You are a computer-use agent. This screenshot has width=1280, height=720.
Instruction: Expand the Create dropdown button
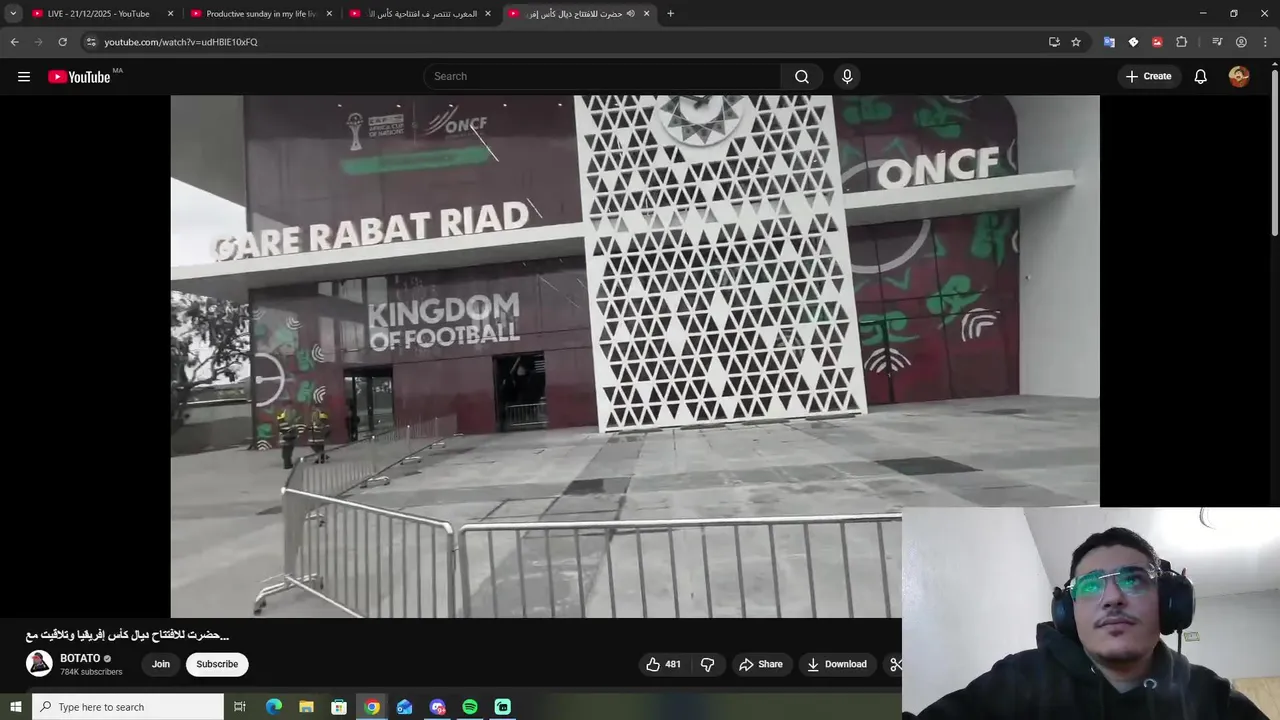[x=1148, y=76]
